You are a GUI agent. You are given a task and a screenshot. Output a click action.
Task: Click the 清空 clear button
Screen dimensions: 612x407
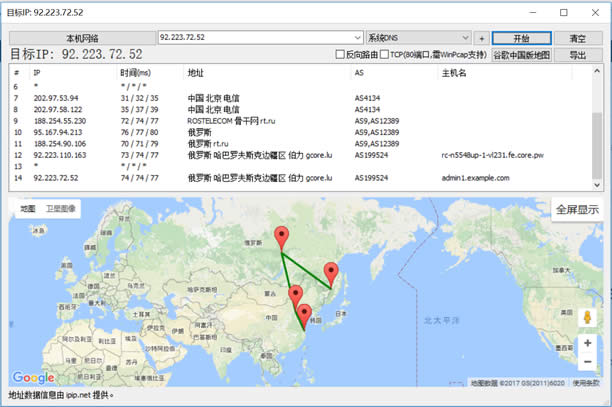coord(577,38)
